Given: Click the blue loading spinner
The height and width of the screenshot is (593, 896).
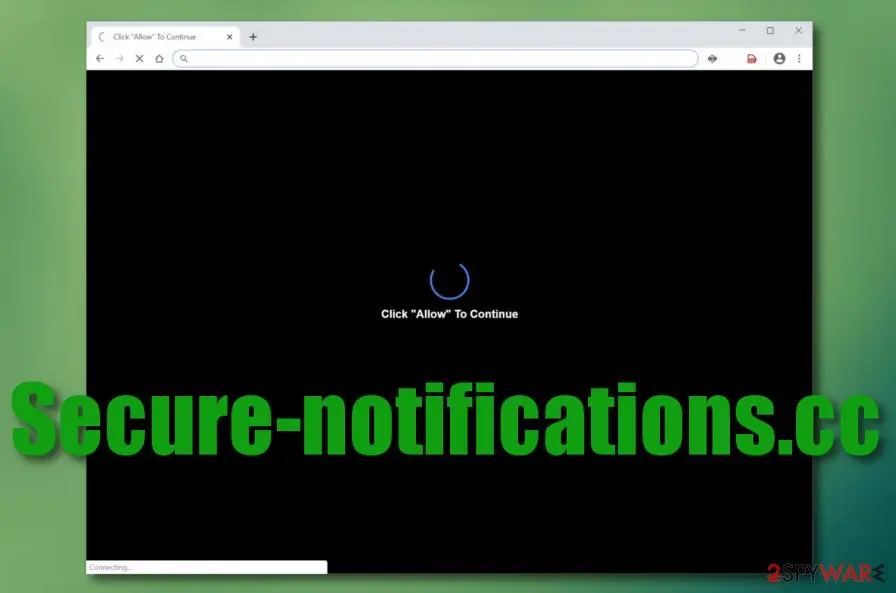Looking at the screenshot, I should pos(450,280).
